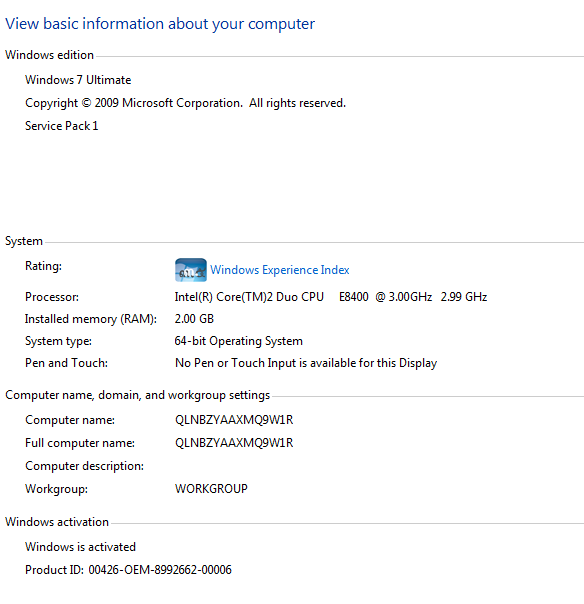
Task: Click the "System type:" label
Action: 59,341
